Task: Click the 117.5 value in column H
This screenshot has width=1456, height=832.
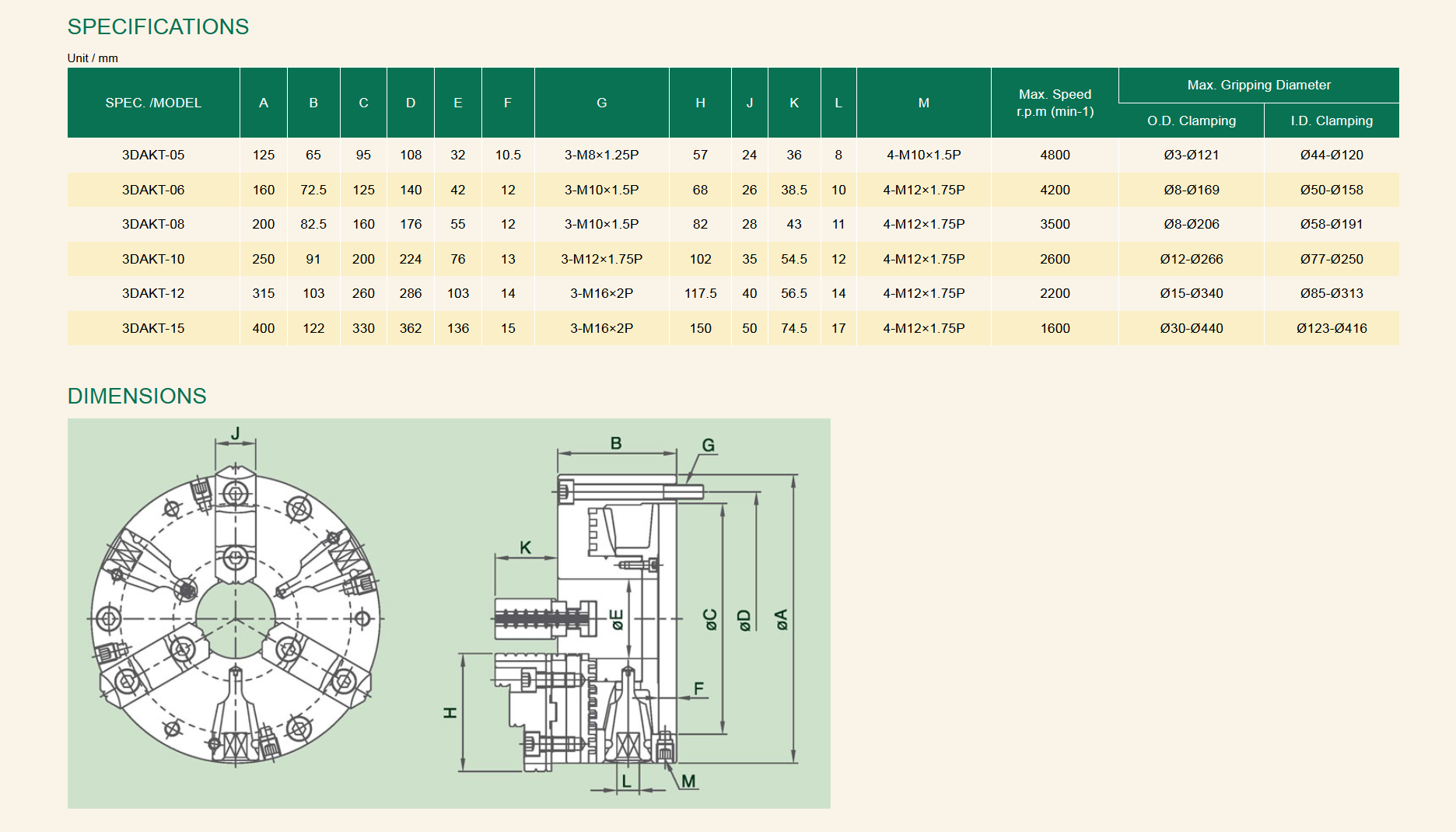Action: 700,293
